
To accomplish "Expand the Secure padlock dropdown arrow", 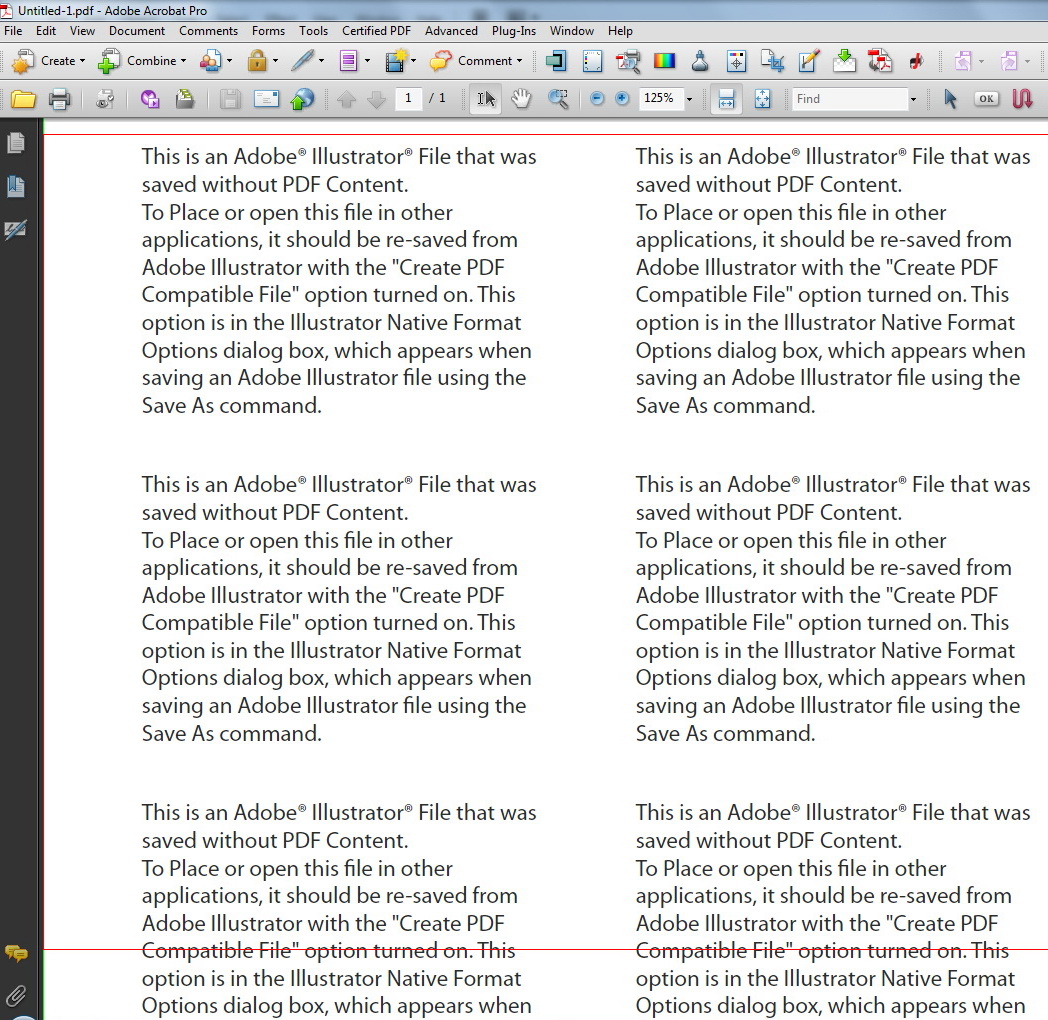I will coord(275,61).
